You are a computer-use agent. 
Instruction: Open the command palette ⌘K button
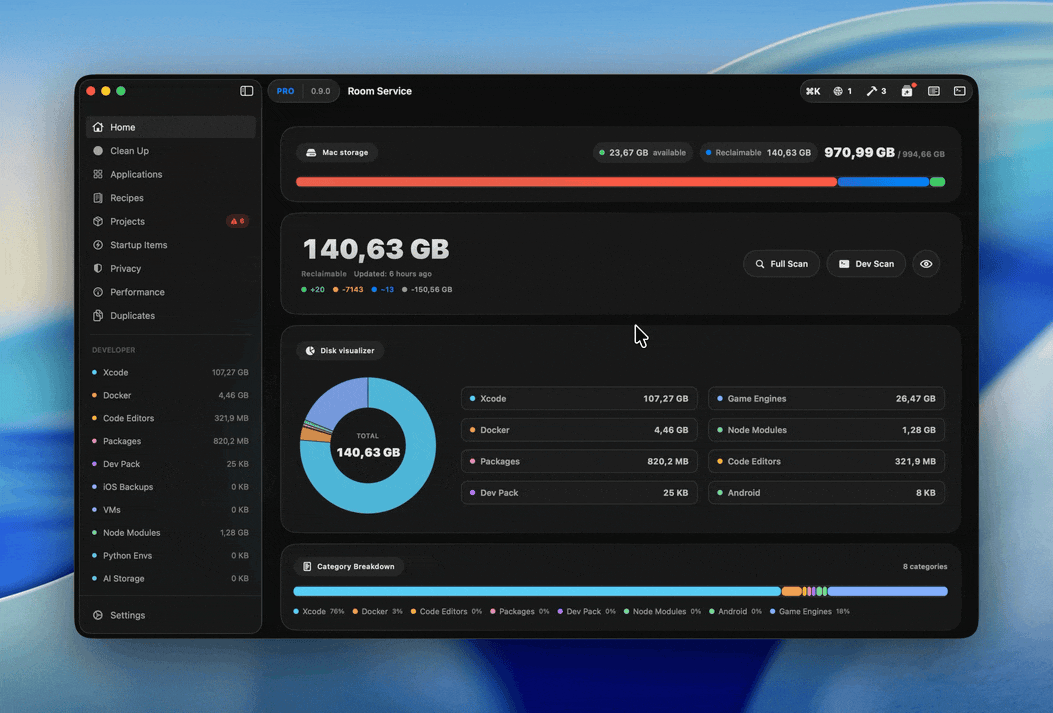point(813,91)
